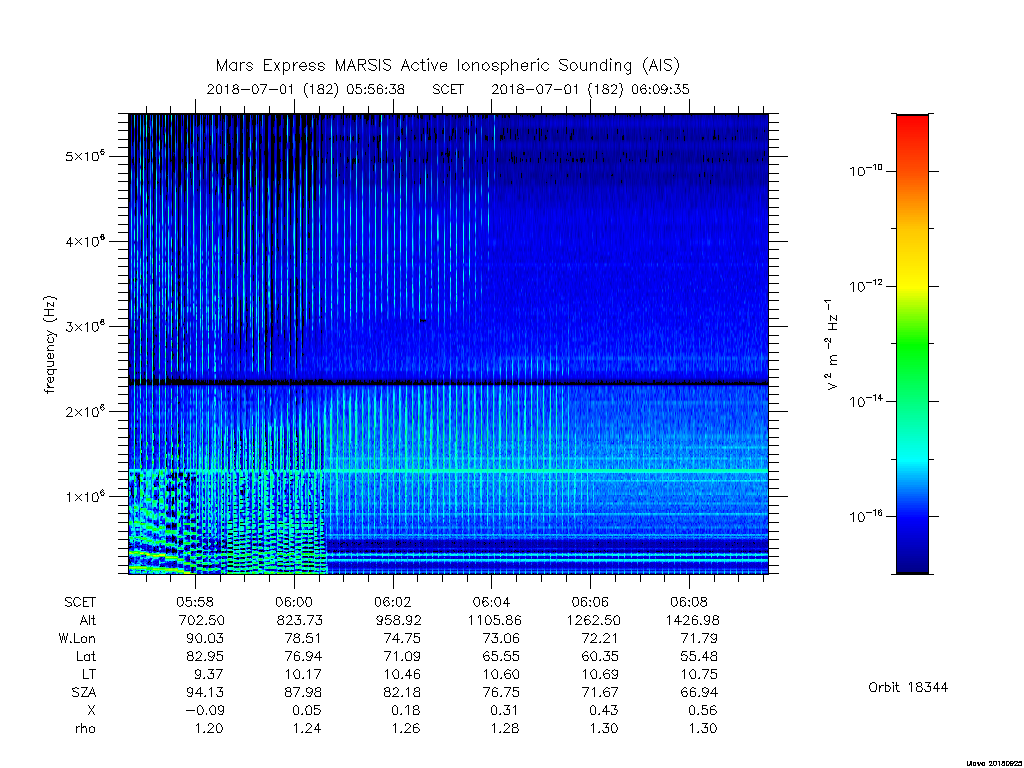Click W.Lon value 90.03

pyautogui.click(x=205, y=638)
